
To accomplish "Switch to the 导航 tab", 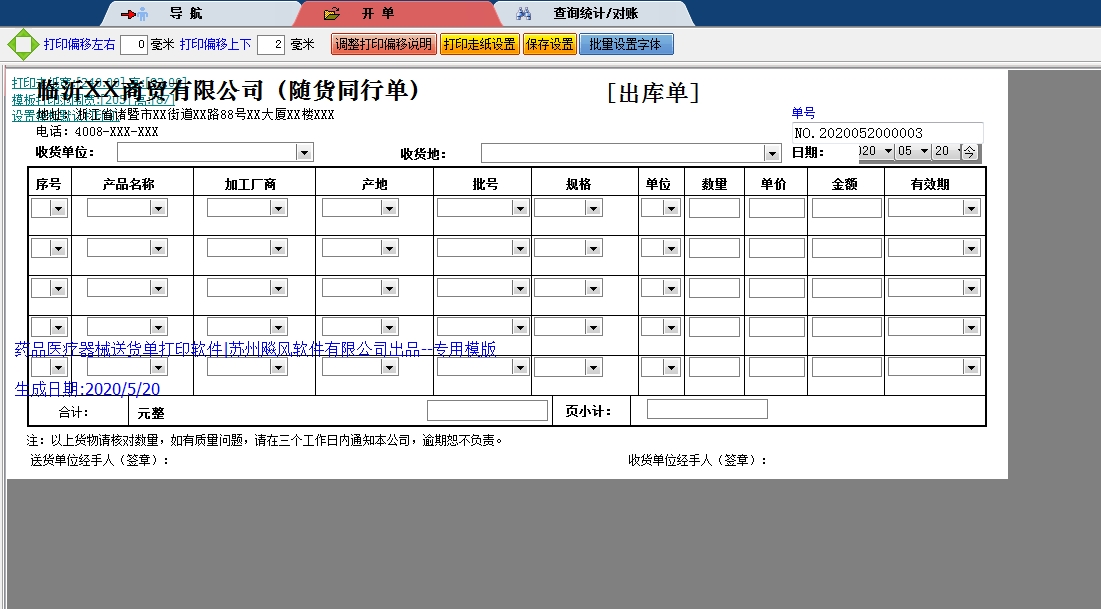I will coord(184,14).
